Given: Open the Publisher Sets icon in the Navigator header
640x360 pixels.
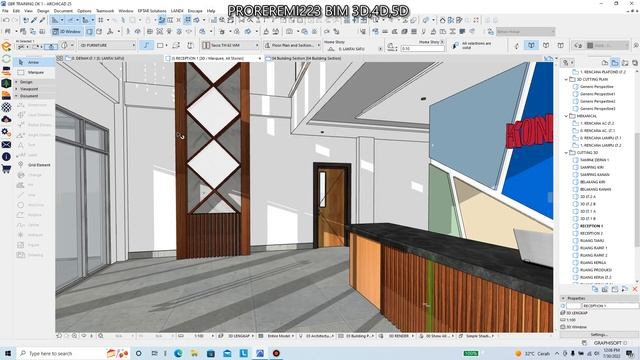Looking at the screenshot, I should click(635, 62).
